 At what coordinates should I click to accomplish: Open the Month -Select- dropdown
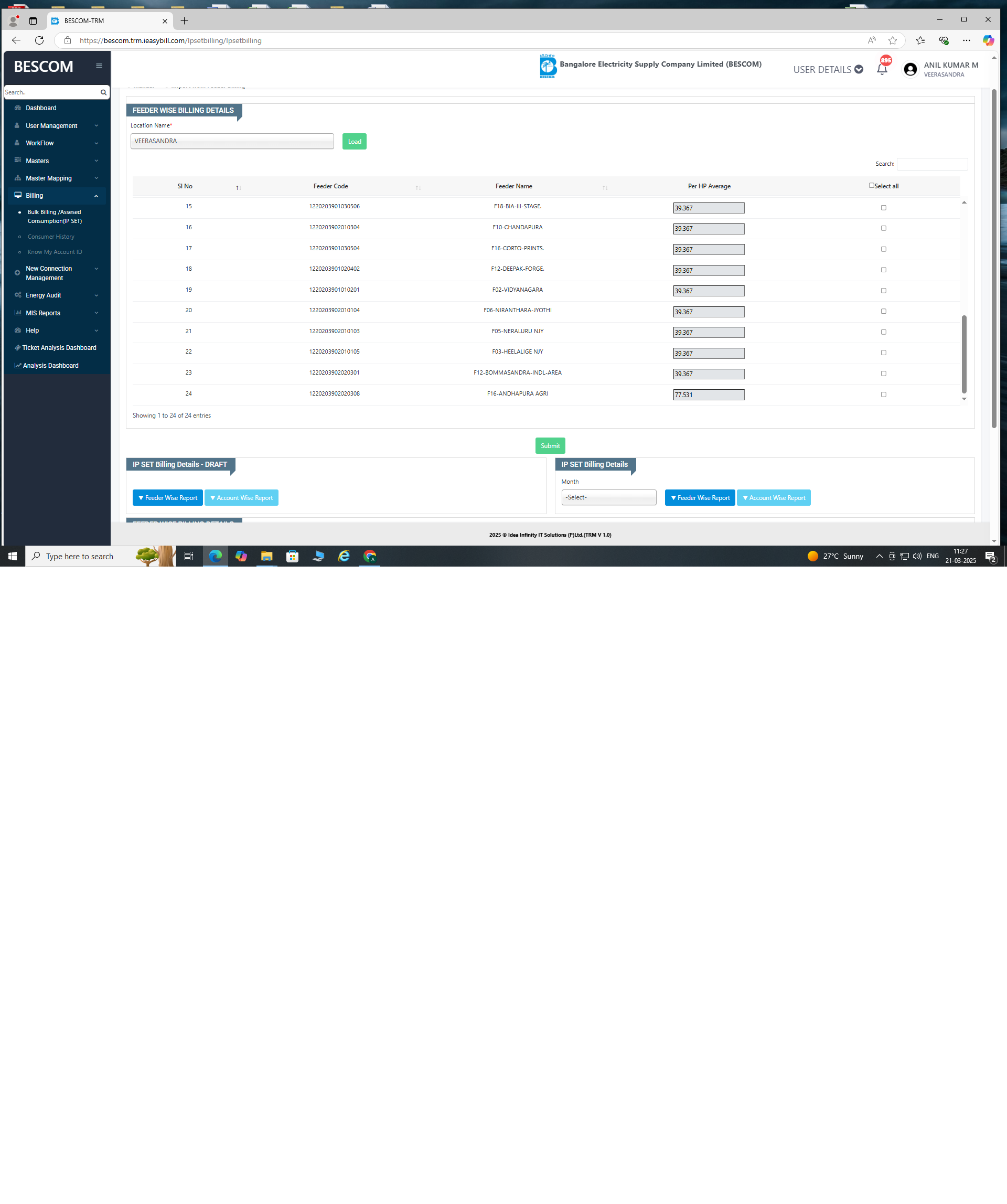point(609,497)
